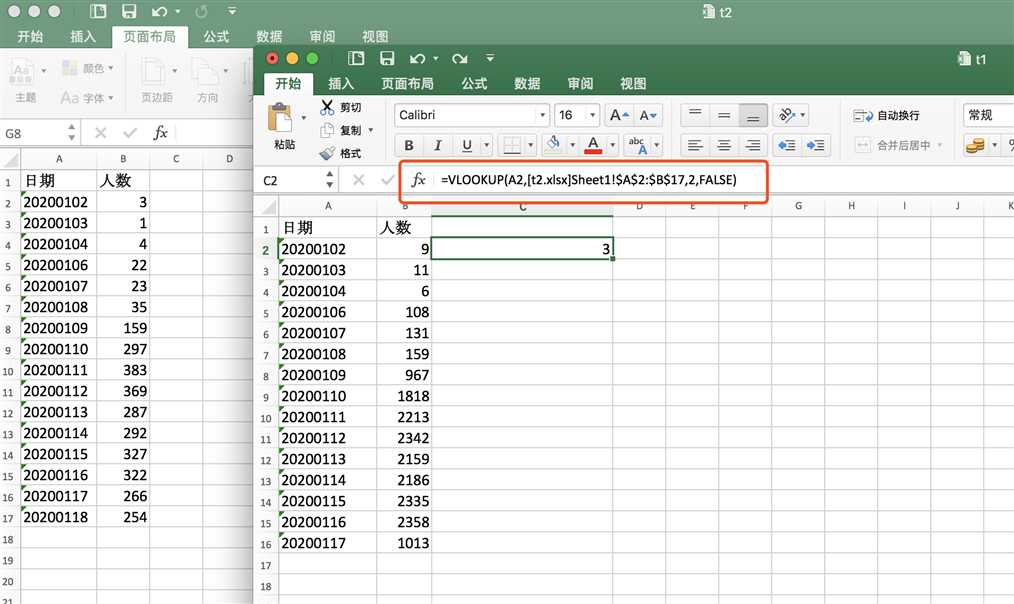Viewport: 1014px width, 604px height.
Task: Click the cut (剪切) scissors icon
Action: 327,107
